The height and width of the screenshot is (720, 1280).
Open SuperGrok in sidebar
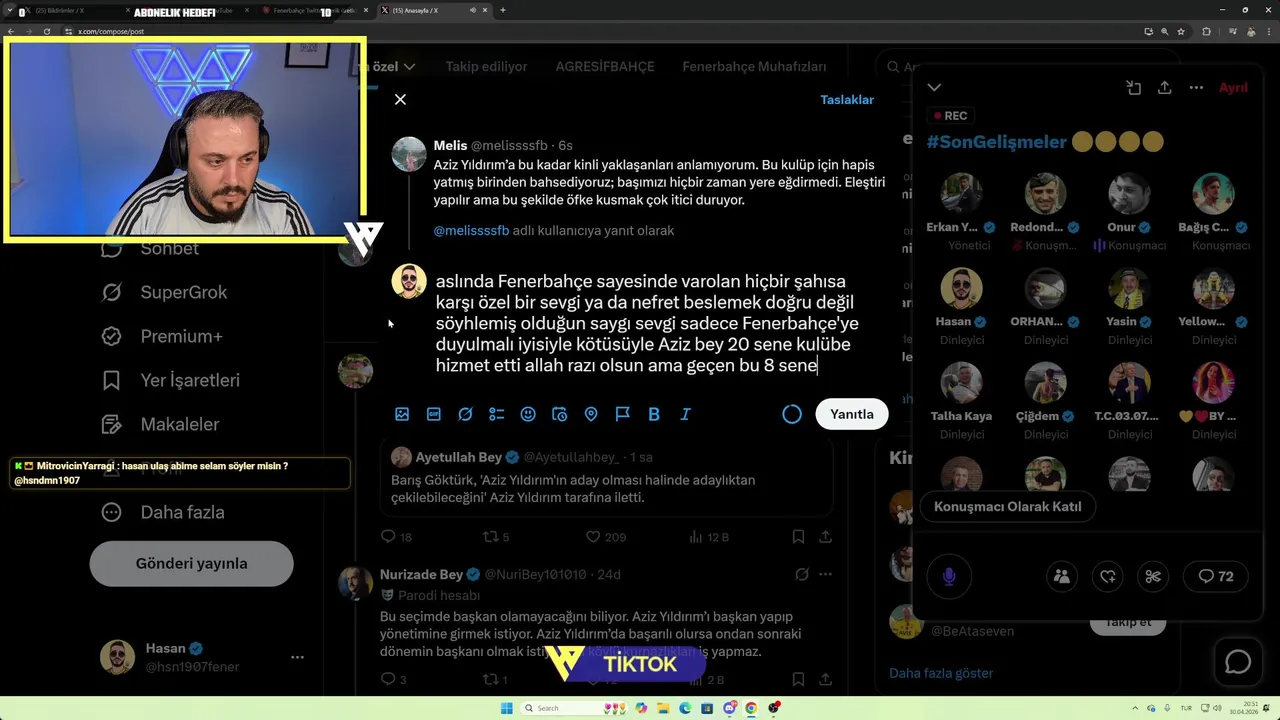coord(164,292)
